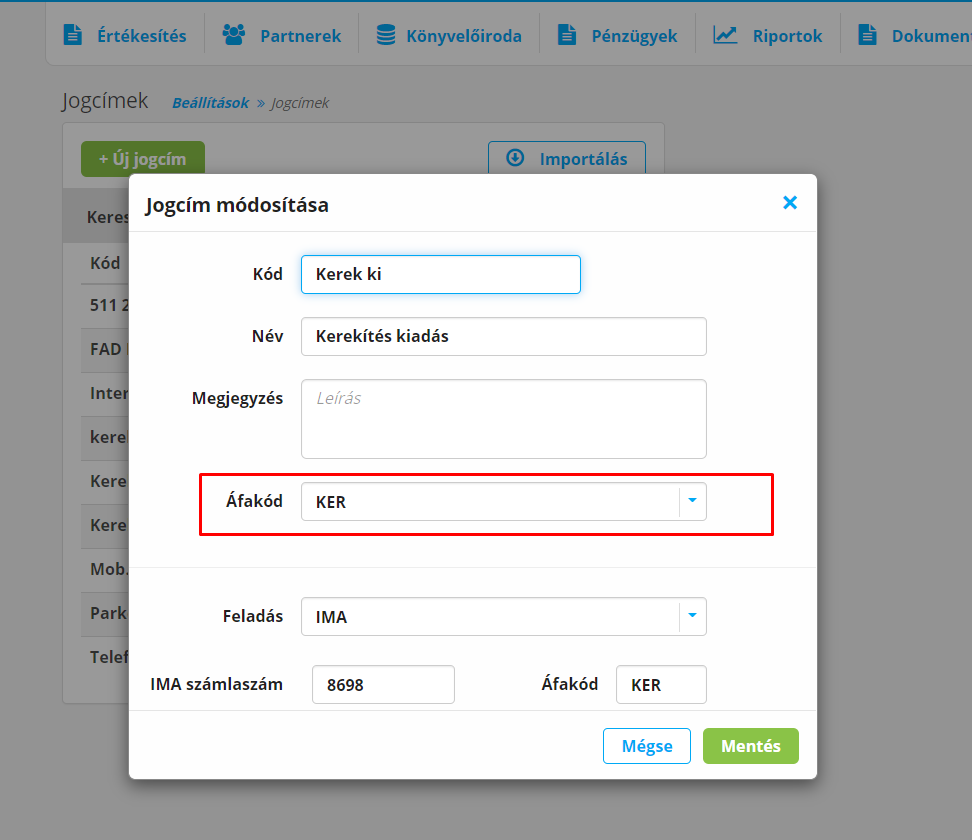This screenshot has height=840, width=972.
Task: Open the Áfakód combo box showing KER
Action: [490, 502]
